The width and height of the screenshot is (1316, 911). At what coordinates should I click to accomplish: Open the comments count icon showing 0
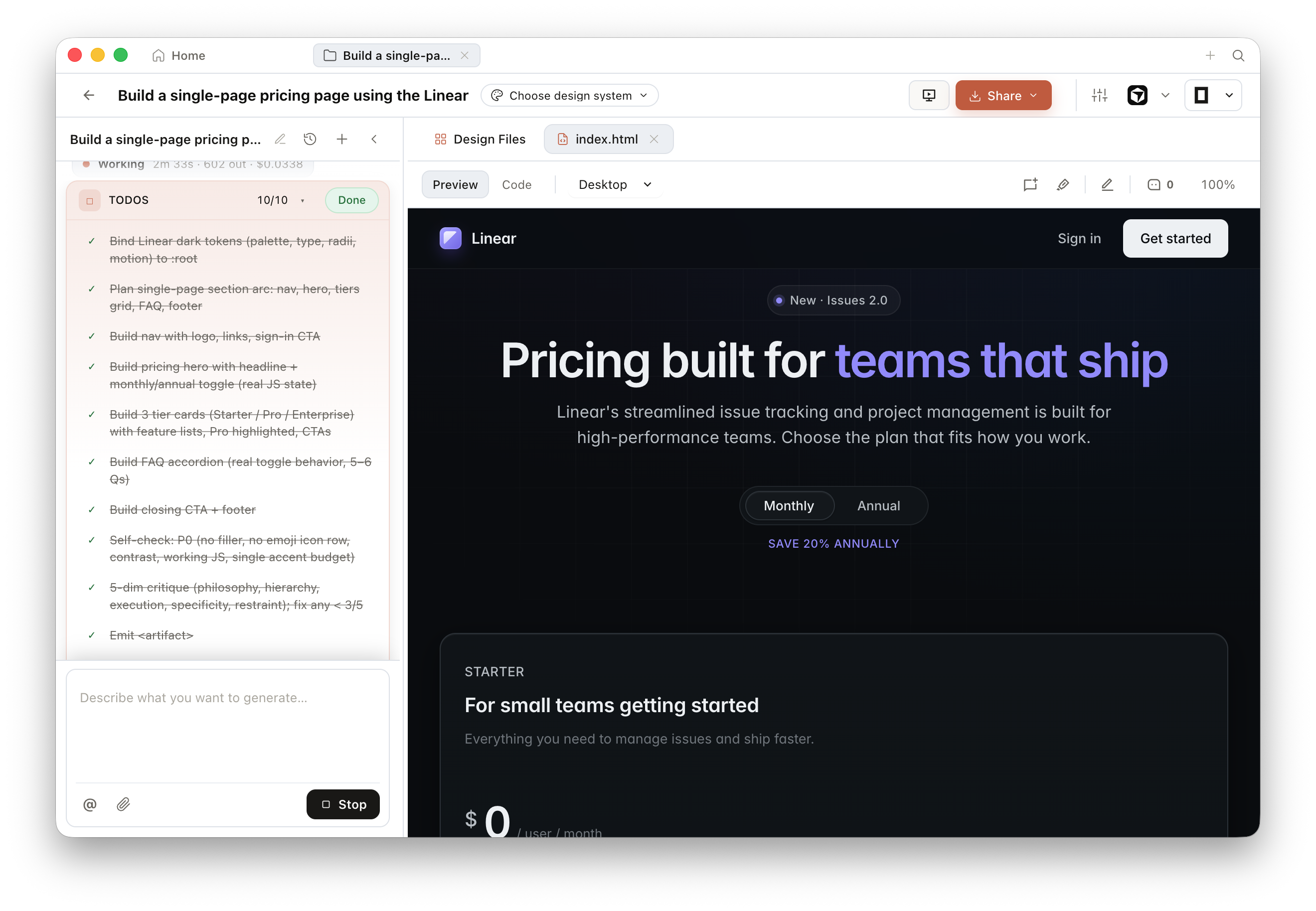(x=1159, y=184)
